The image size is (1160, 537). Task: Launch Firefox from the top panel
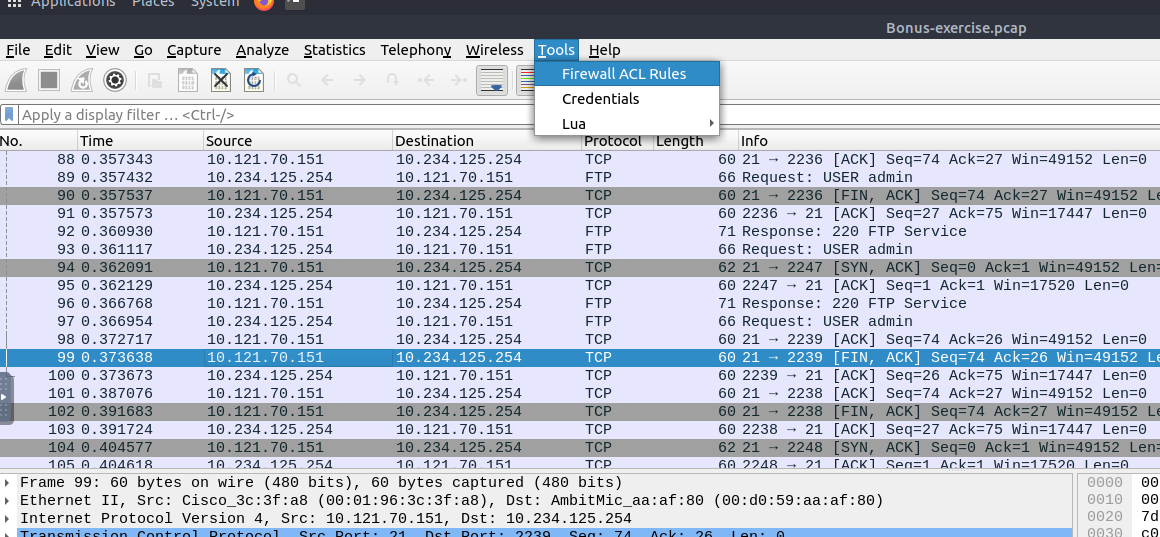tap(263, 4)
